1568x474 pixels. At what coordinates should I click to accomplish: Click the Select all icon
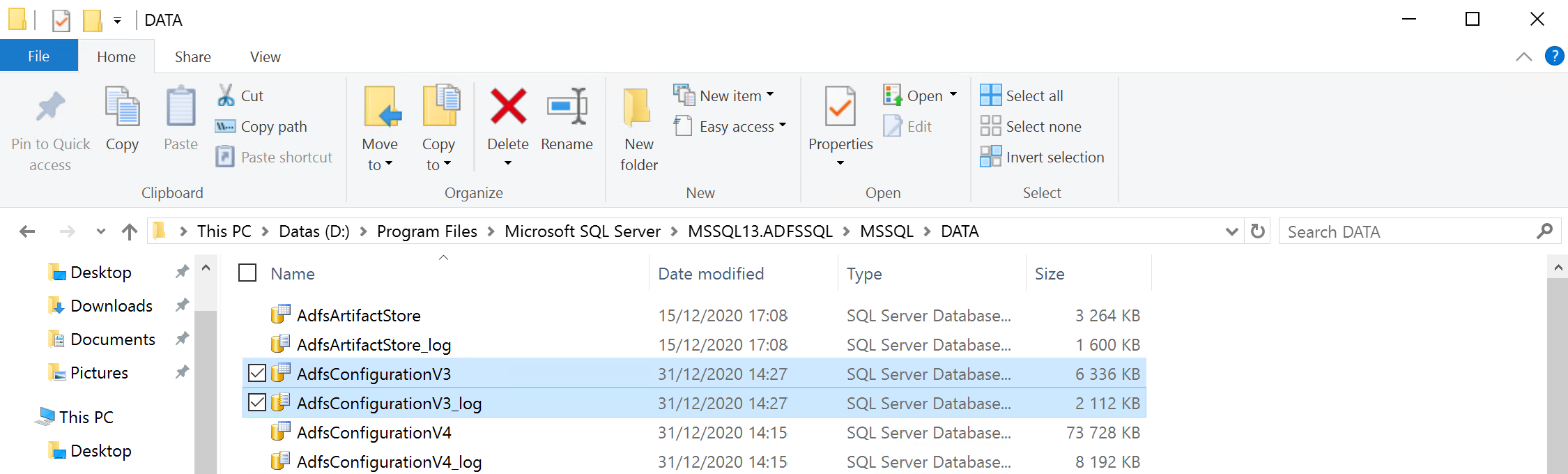coord(990,95)
